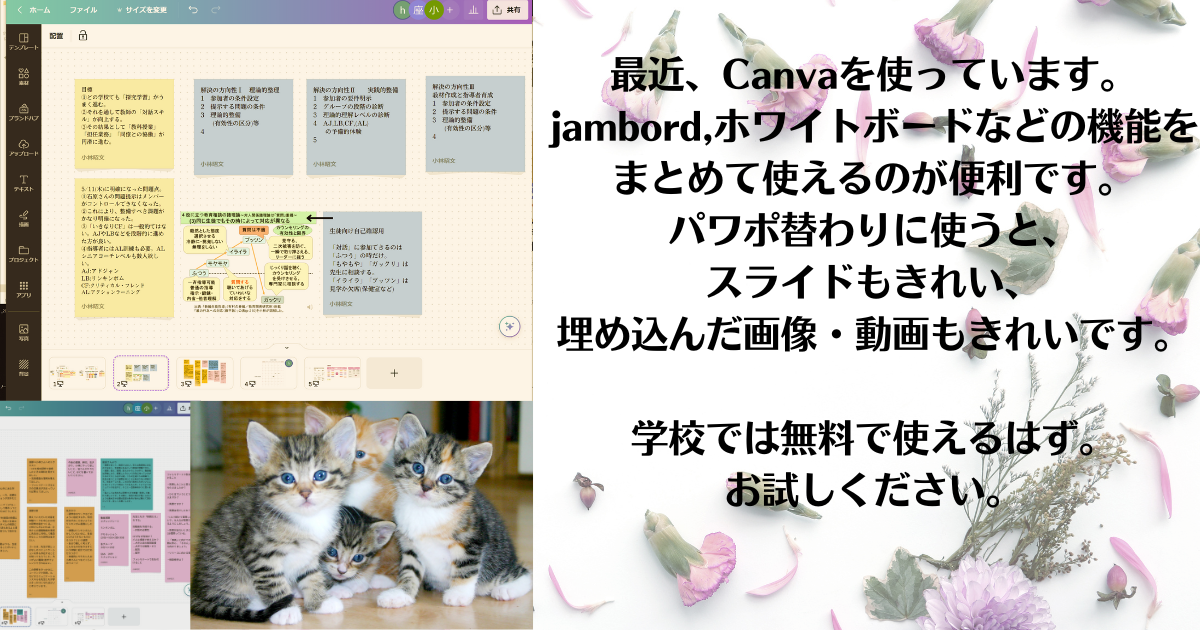The width and height of the screenshot is (1200, 630).
Task: Open the アップロード uploads panel
Action: (23, 148)
